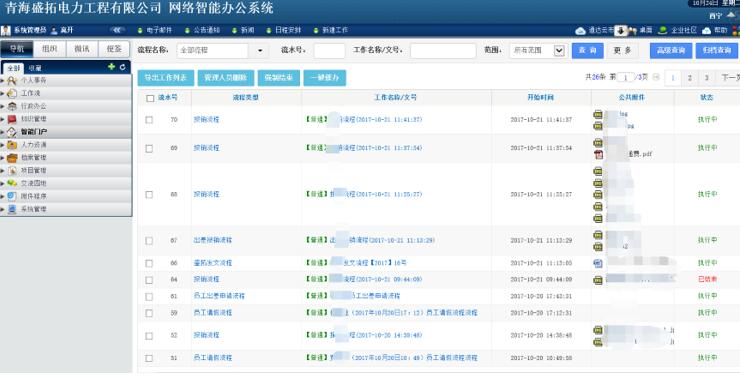Open the 流程名称 dropdown arrow
The width and height of the screenshot is (740, 376).
coord(260,50)
